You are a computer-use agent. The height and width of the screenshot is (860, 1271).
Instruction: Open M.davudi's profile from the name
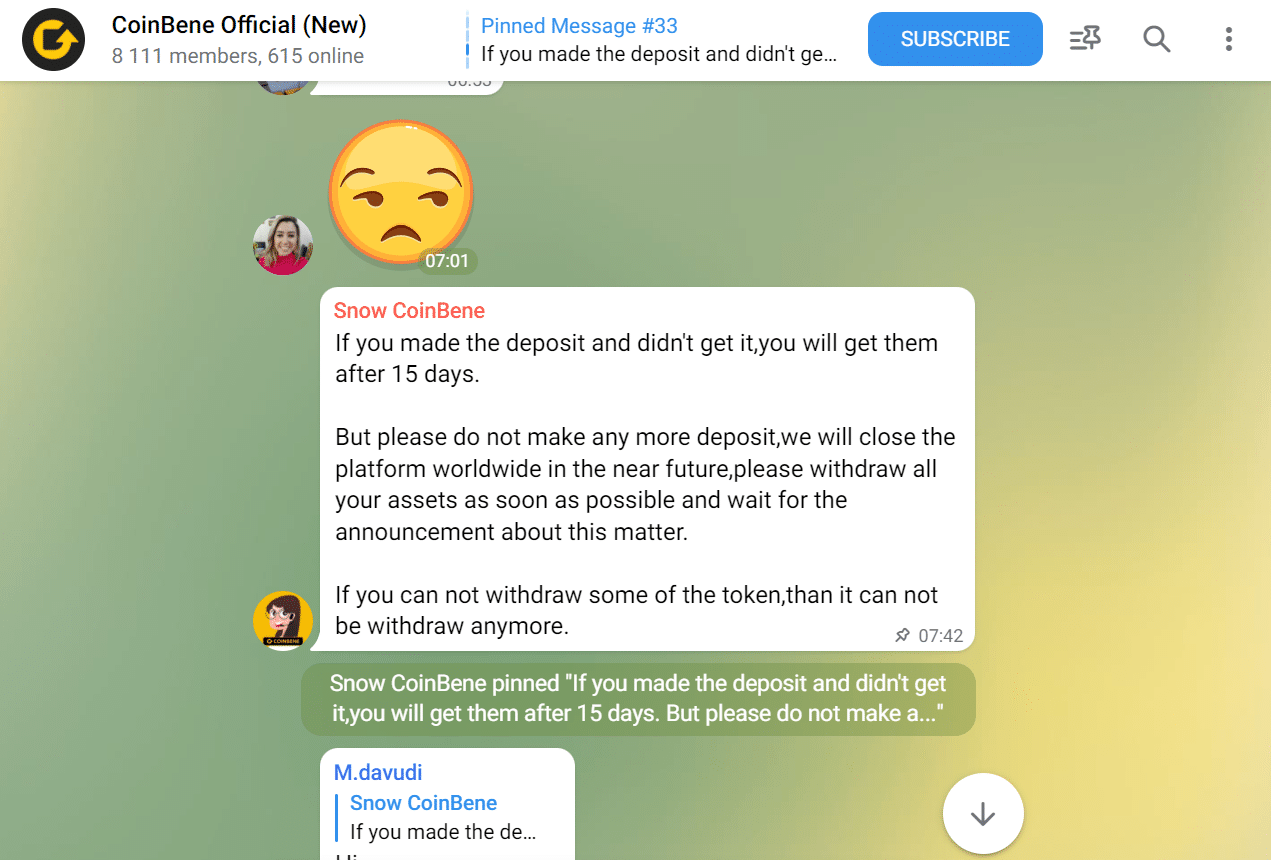pos(378,772)
